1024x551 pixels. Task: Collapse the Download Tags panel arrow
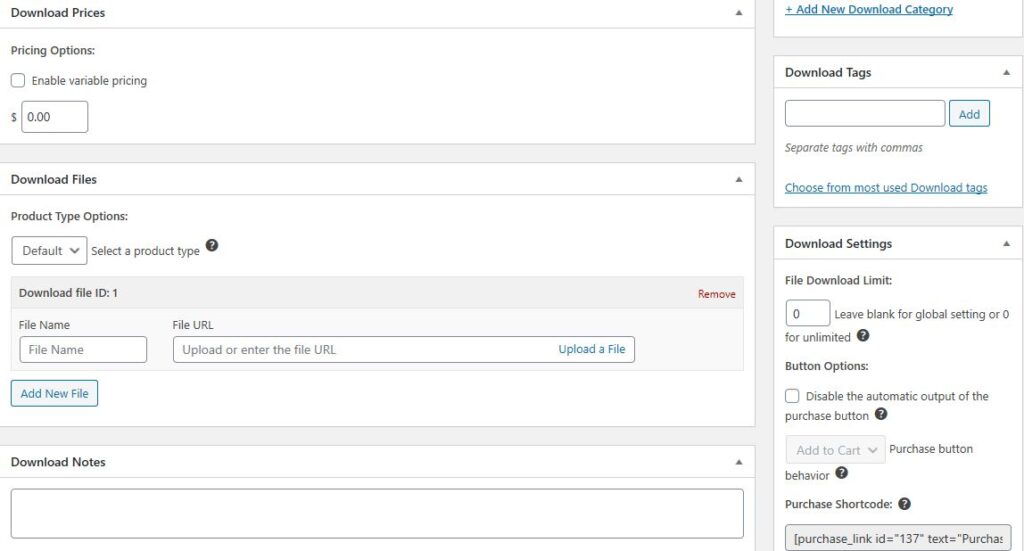[x=1006, y=73]
